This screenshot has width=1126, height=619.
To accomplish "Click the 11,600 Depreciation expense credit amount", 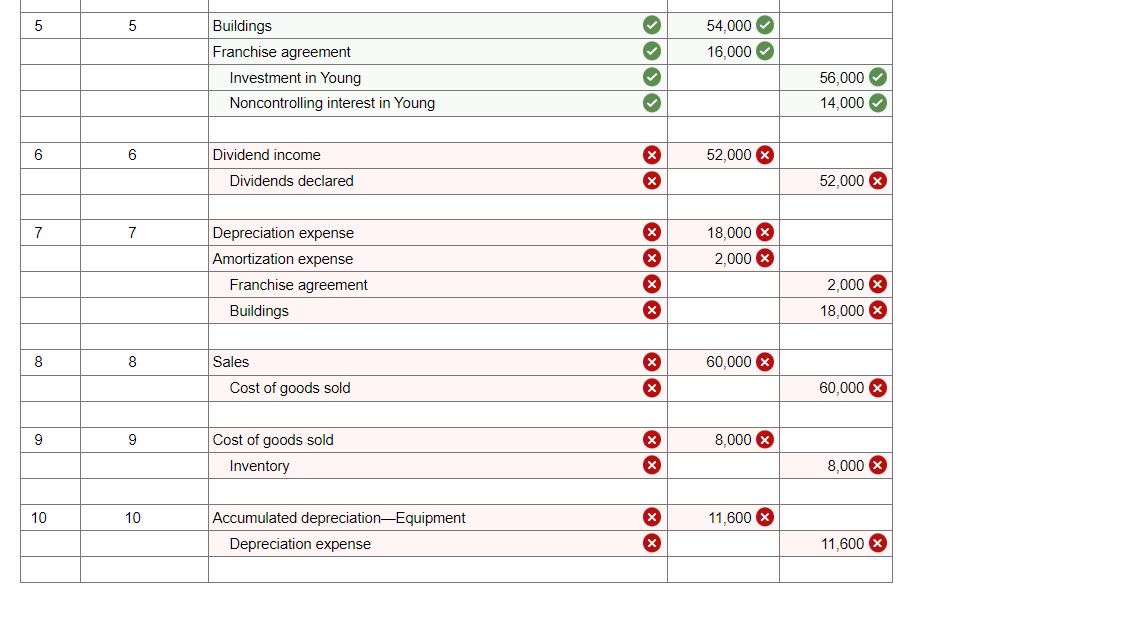I will [842, 544].
